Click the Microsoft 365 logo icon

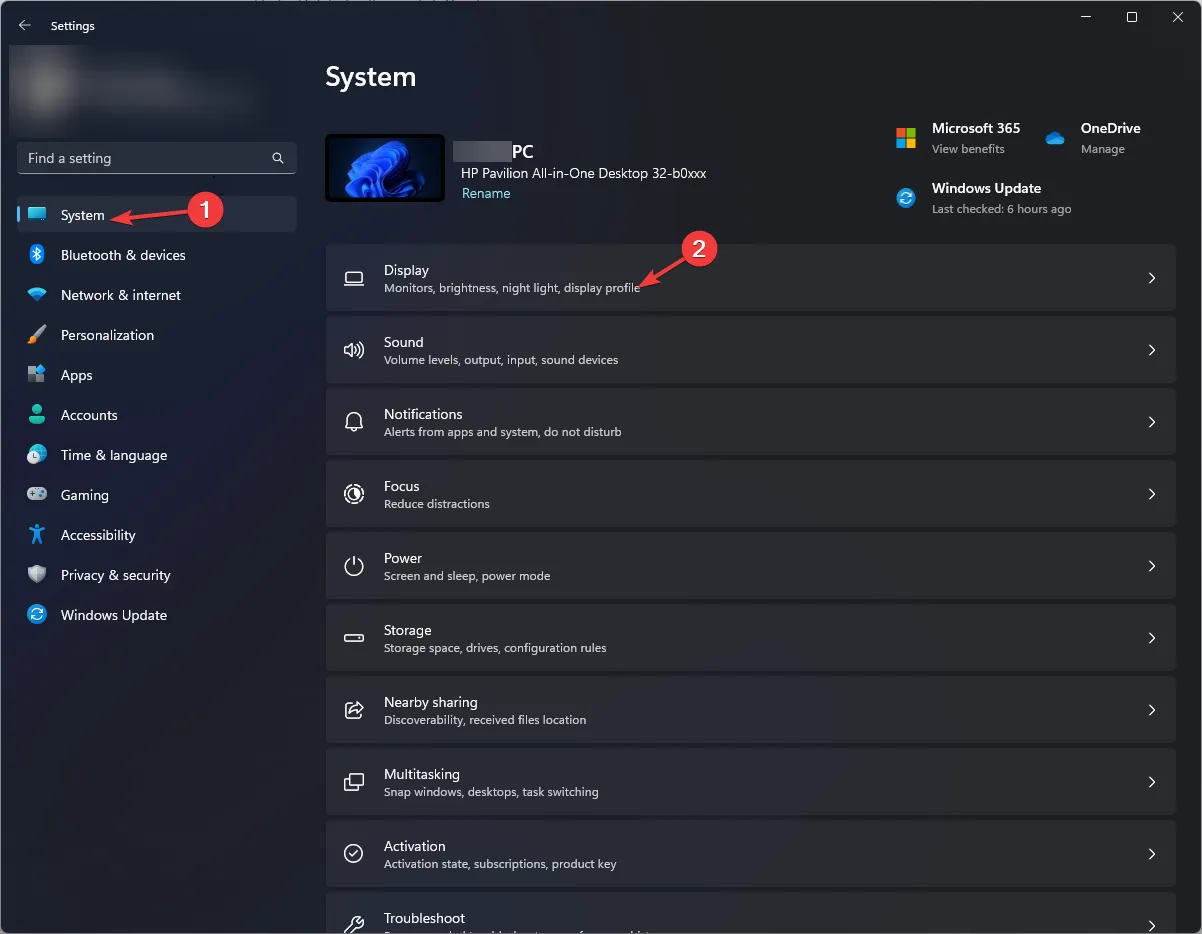[x=906, y=138]
